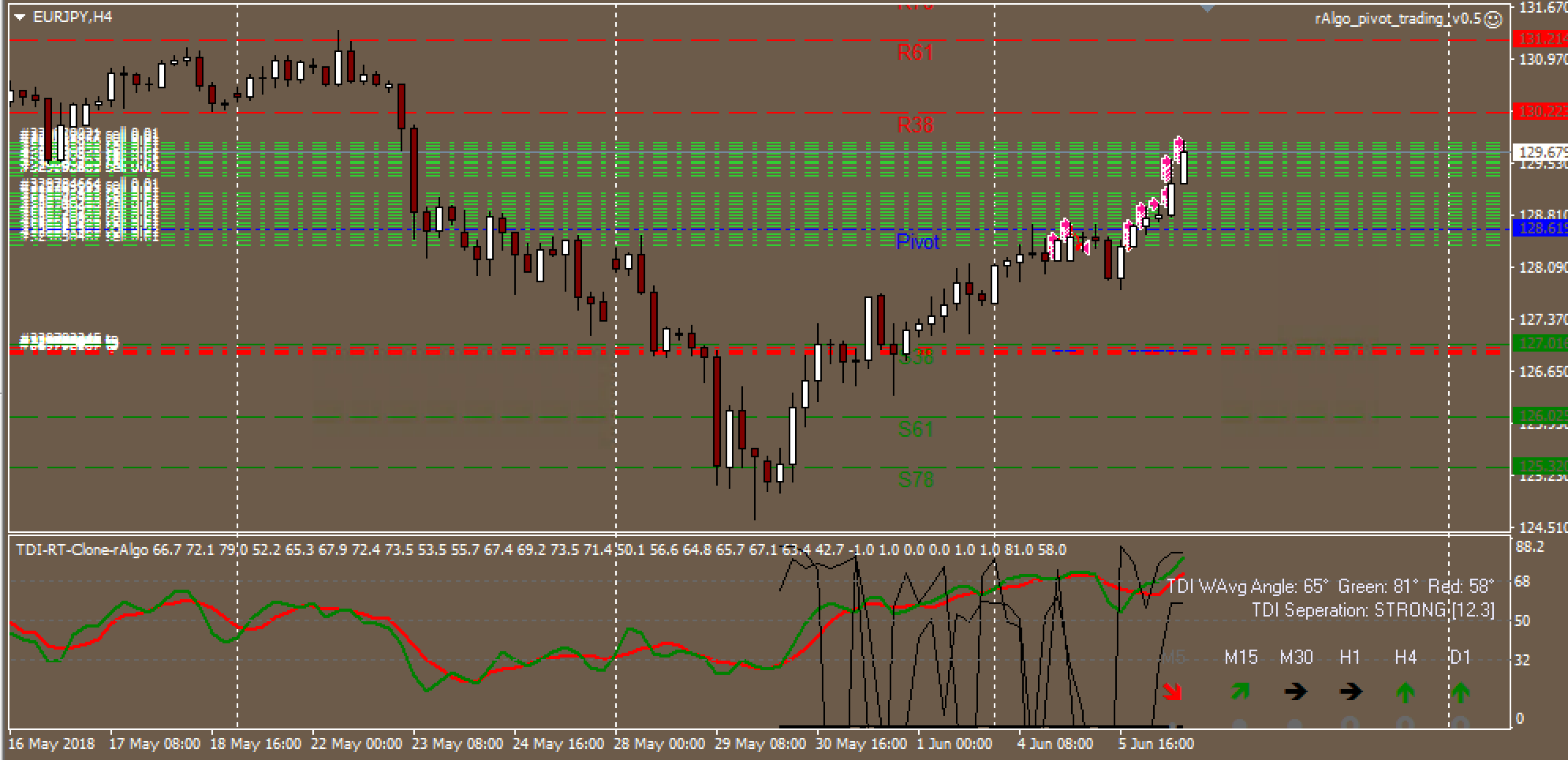Click the TDI Seperation STRONG readout
This screenshot has width=1568, height=760.
click(x=1373, y=610)
